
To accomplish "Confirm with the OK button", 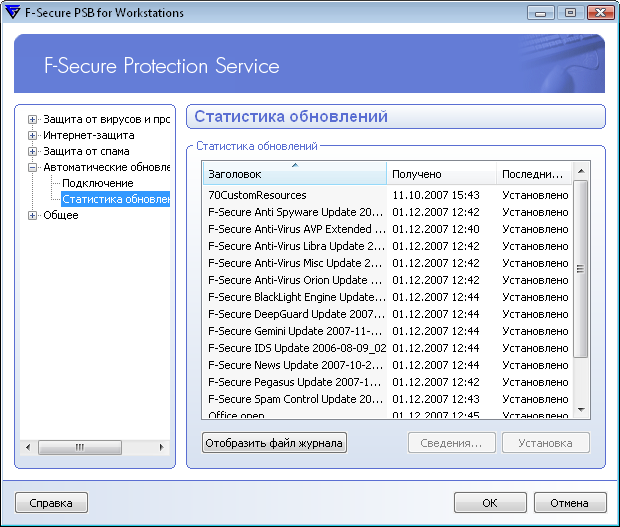I will point(490,503).
